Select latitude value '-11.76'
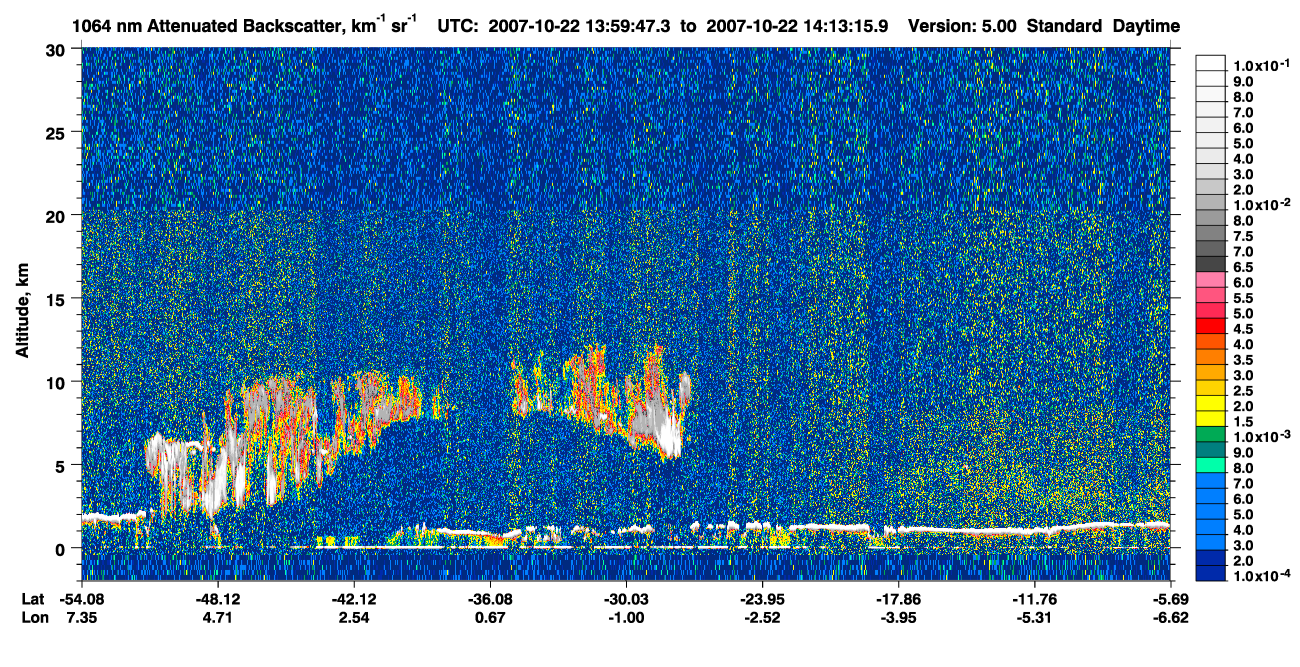This screenshot has width=1300, height=667. click(x=1035, y=599)
